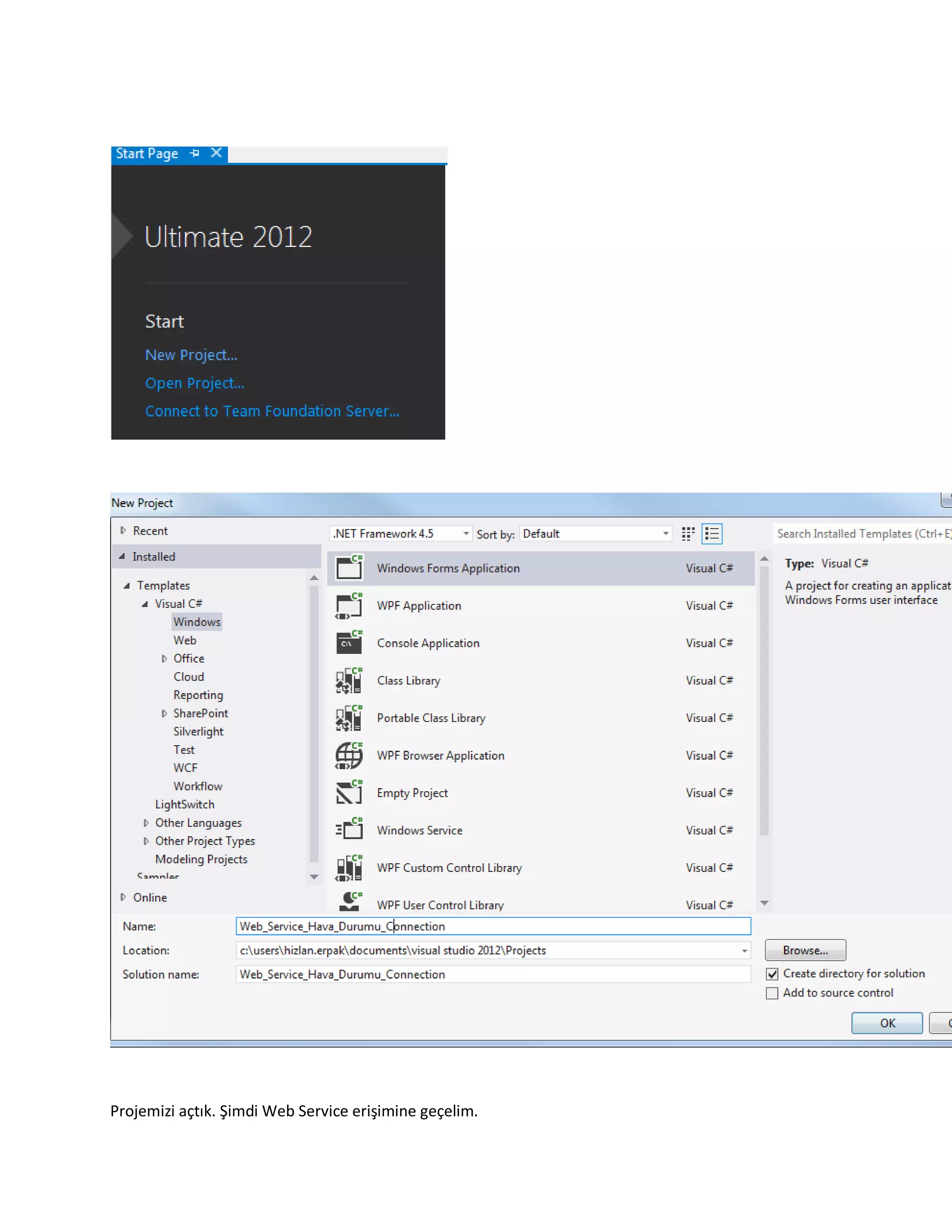This screenshot has width=952, height=1232.
Task: Select the Web category under Visual C#
Action: click(x=185, y=640)
